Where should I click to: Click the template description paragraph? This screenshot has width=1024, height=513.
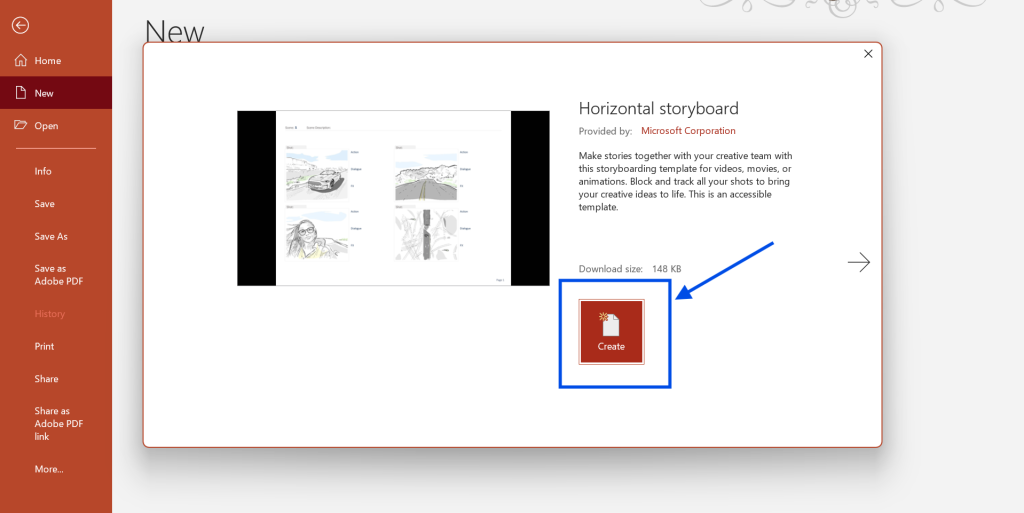pyautogui.click(x=686, y=181)
